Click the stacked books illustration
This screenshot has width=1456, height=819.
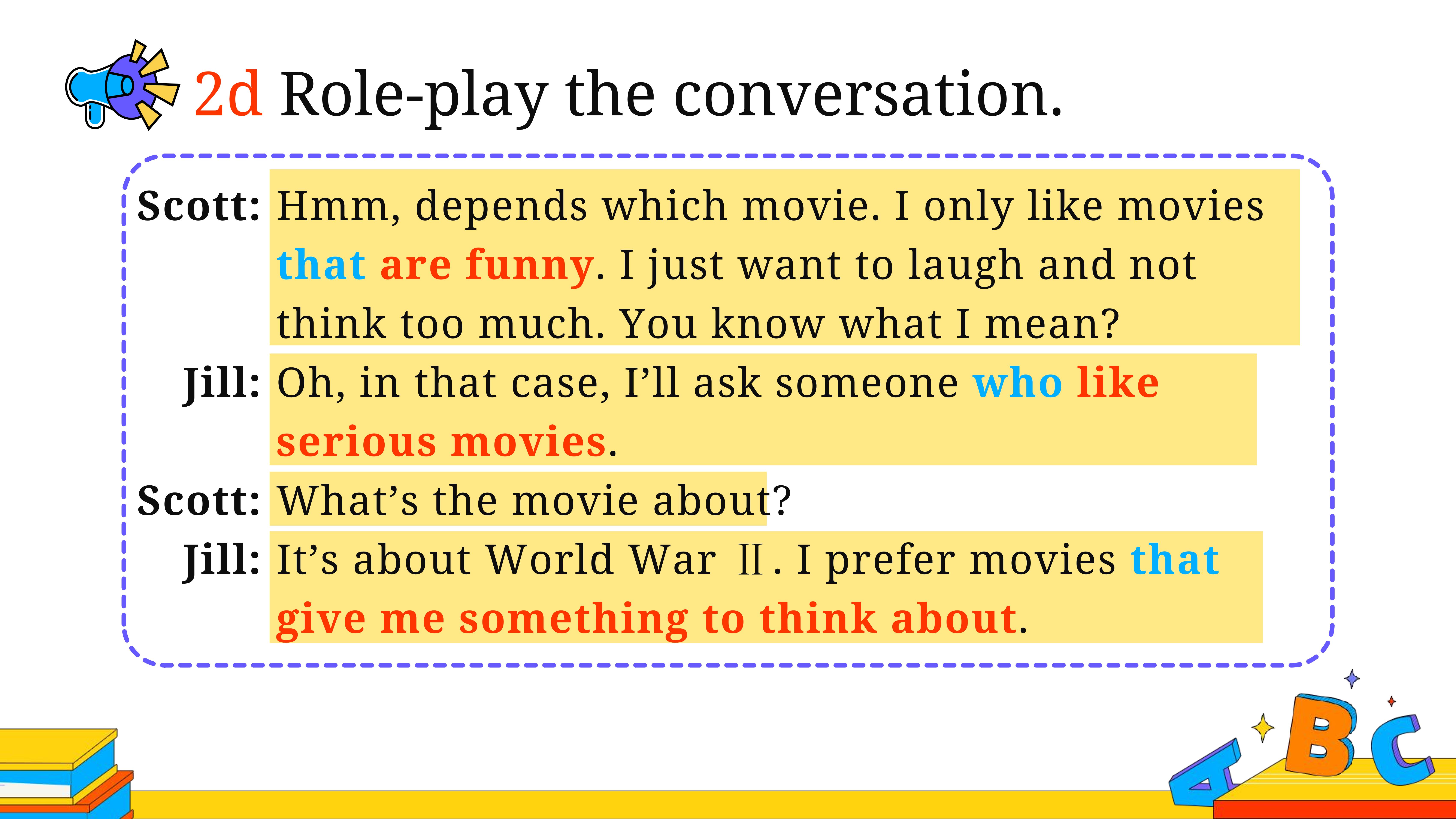67,773
